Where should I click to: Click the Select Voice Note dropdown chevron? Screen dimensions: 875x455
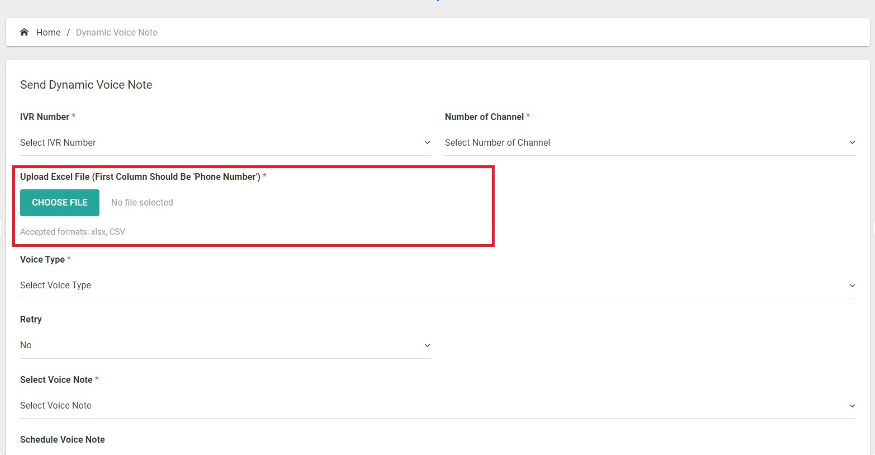coord(852,406)
